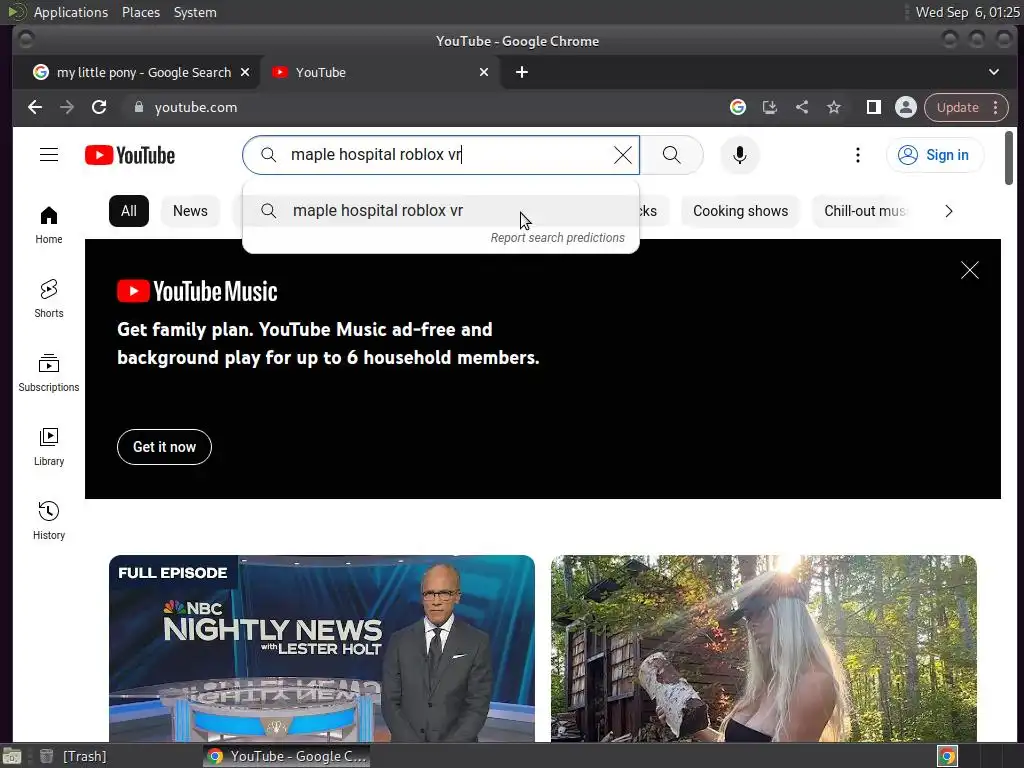Open YouTube settings three-dot menu

point(858,155)
